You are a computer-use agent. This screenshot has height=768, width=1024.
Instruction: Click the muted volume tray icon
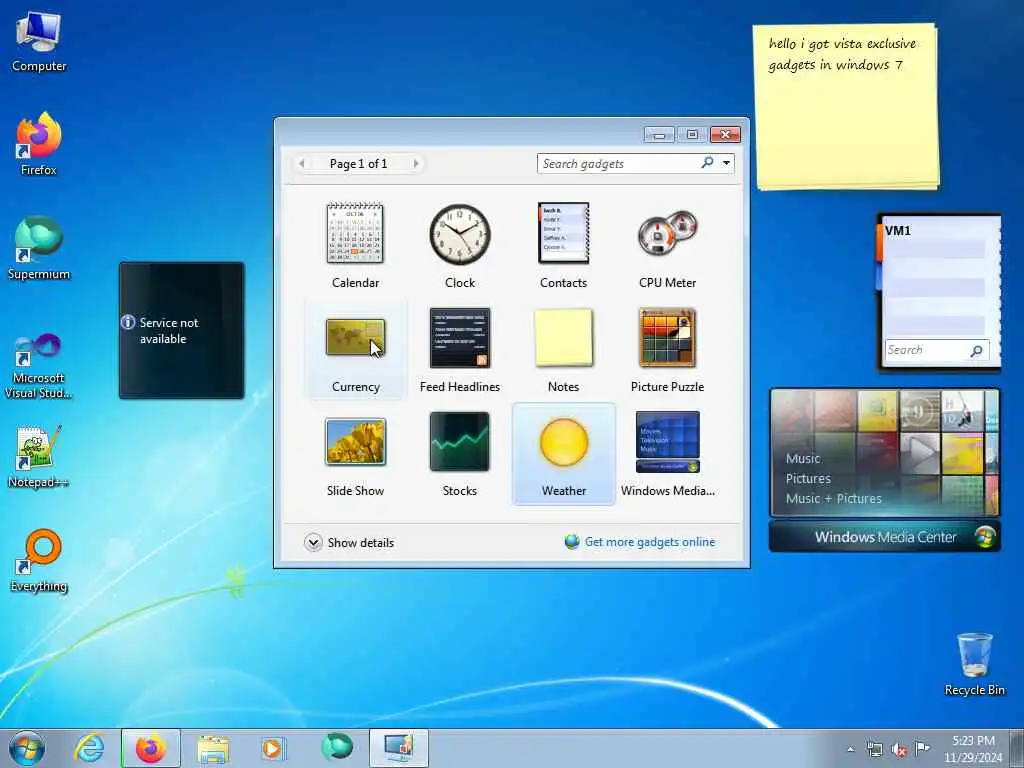(899, 750)
